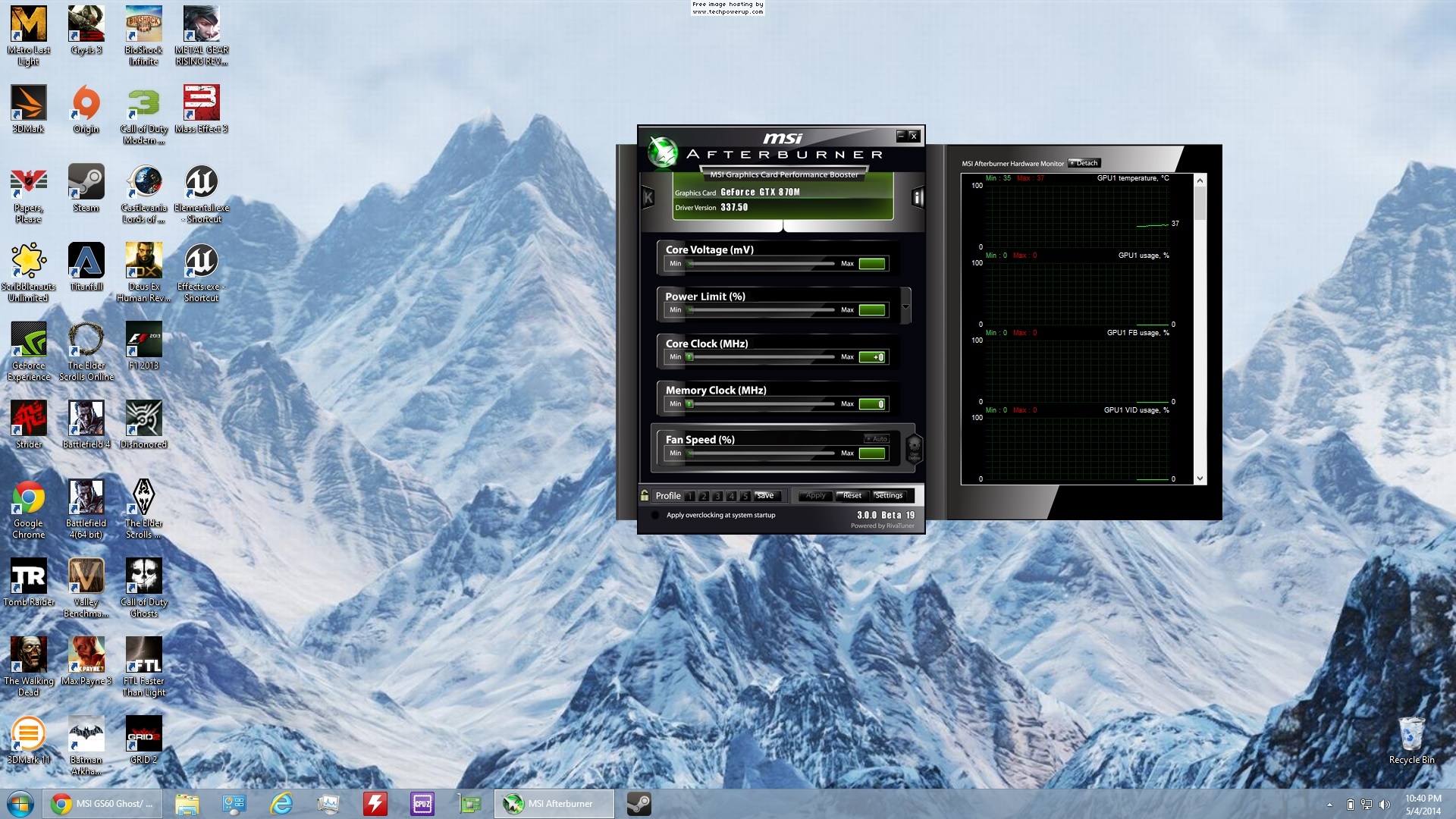Click the Core Clock value field
This screenshot has width=1456, height=819.
click(x=872, y=357)
